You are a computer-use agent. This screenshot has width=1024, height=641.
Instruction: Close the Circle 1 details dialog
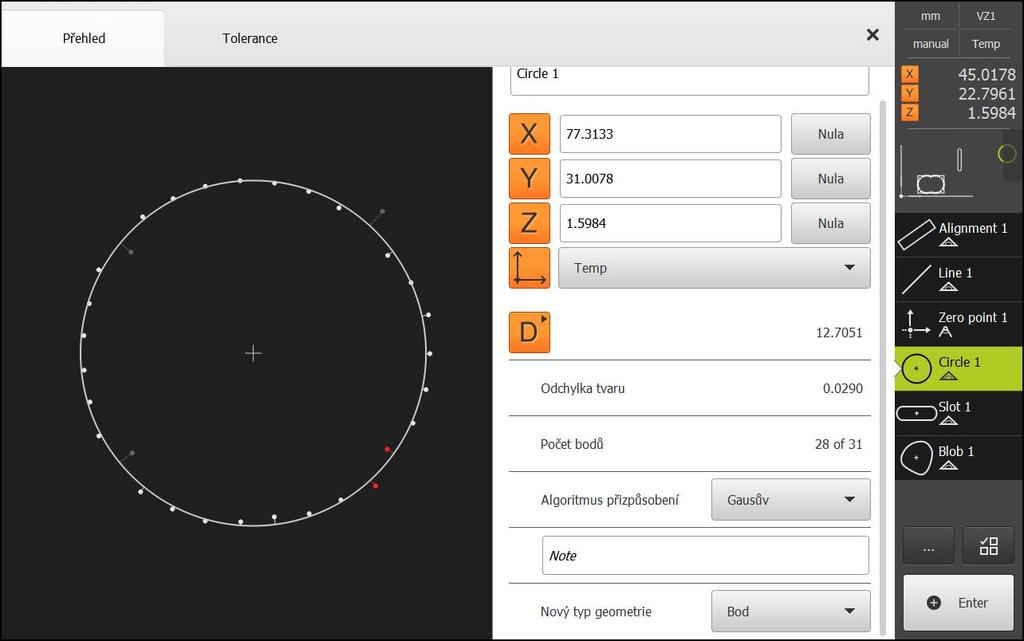[872, 35]
